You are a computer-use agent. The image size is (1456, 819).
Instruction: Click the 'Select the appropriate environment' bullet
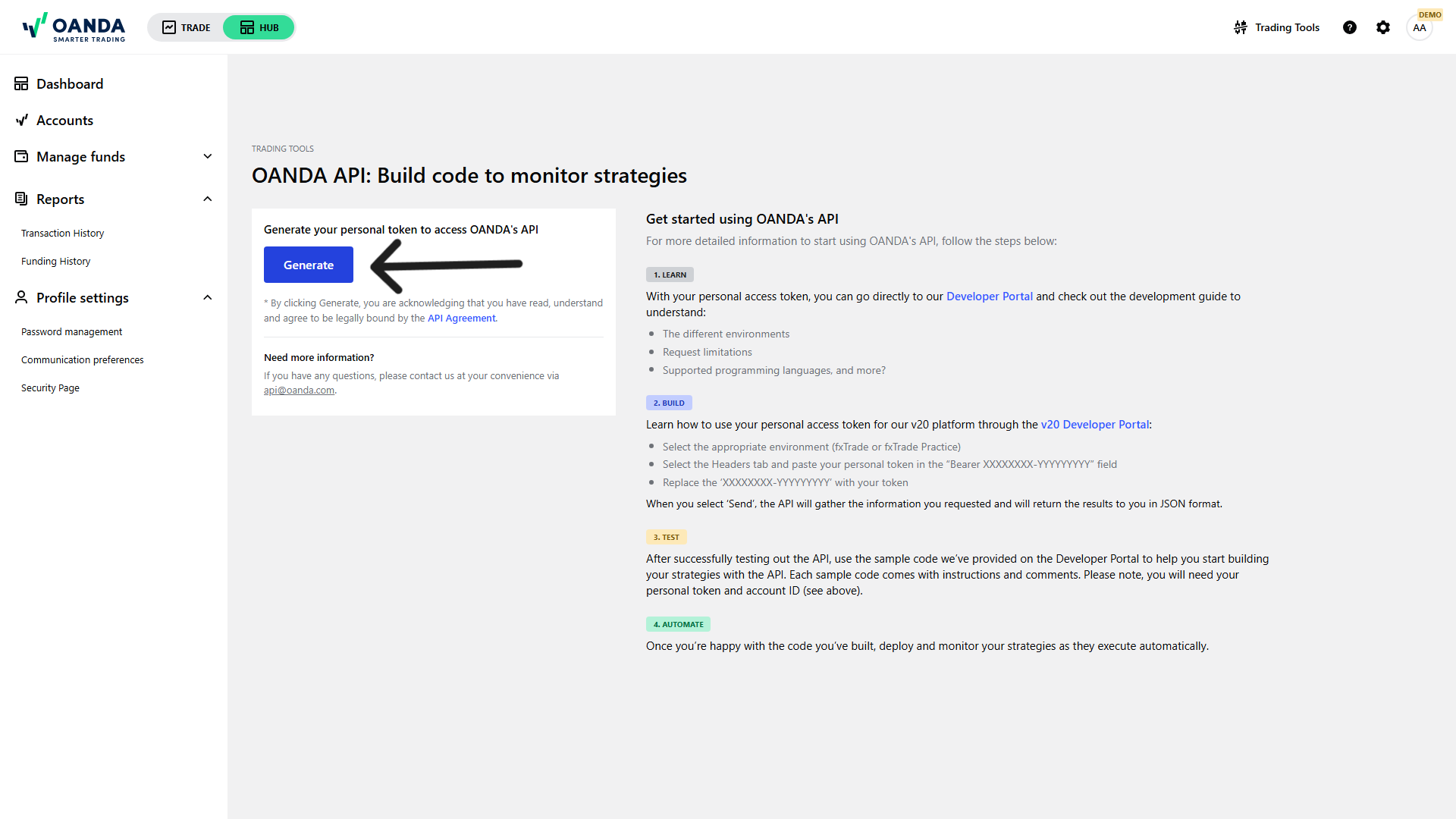[811, 447]
